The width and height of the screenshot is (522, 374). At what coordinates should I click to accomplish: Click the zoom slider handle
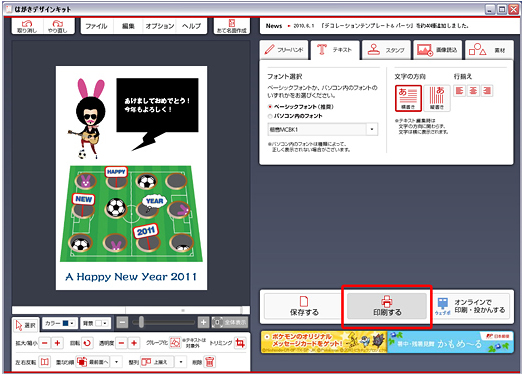pyautogui.click(x=141, y=322)
